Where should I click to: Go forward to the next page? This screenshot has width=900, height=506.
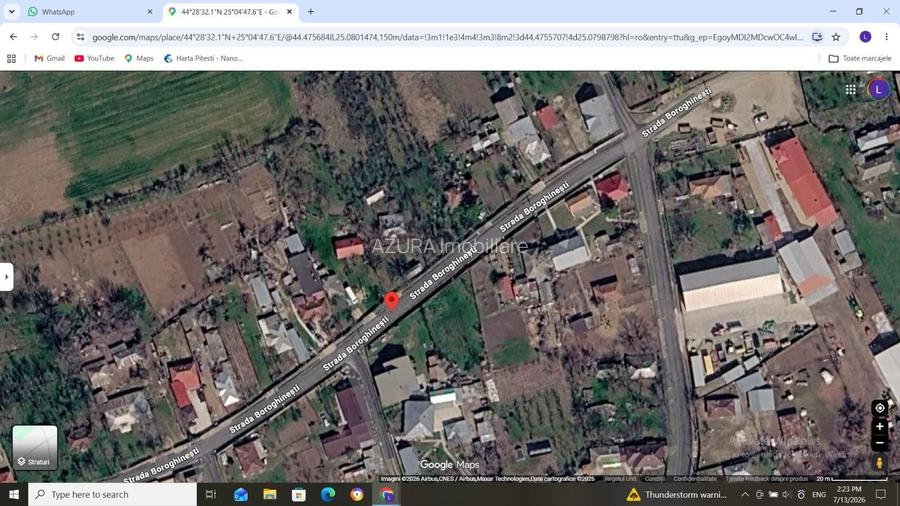(34, 37)
